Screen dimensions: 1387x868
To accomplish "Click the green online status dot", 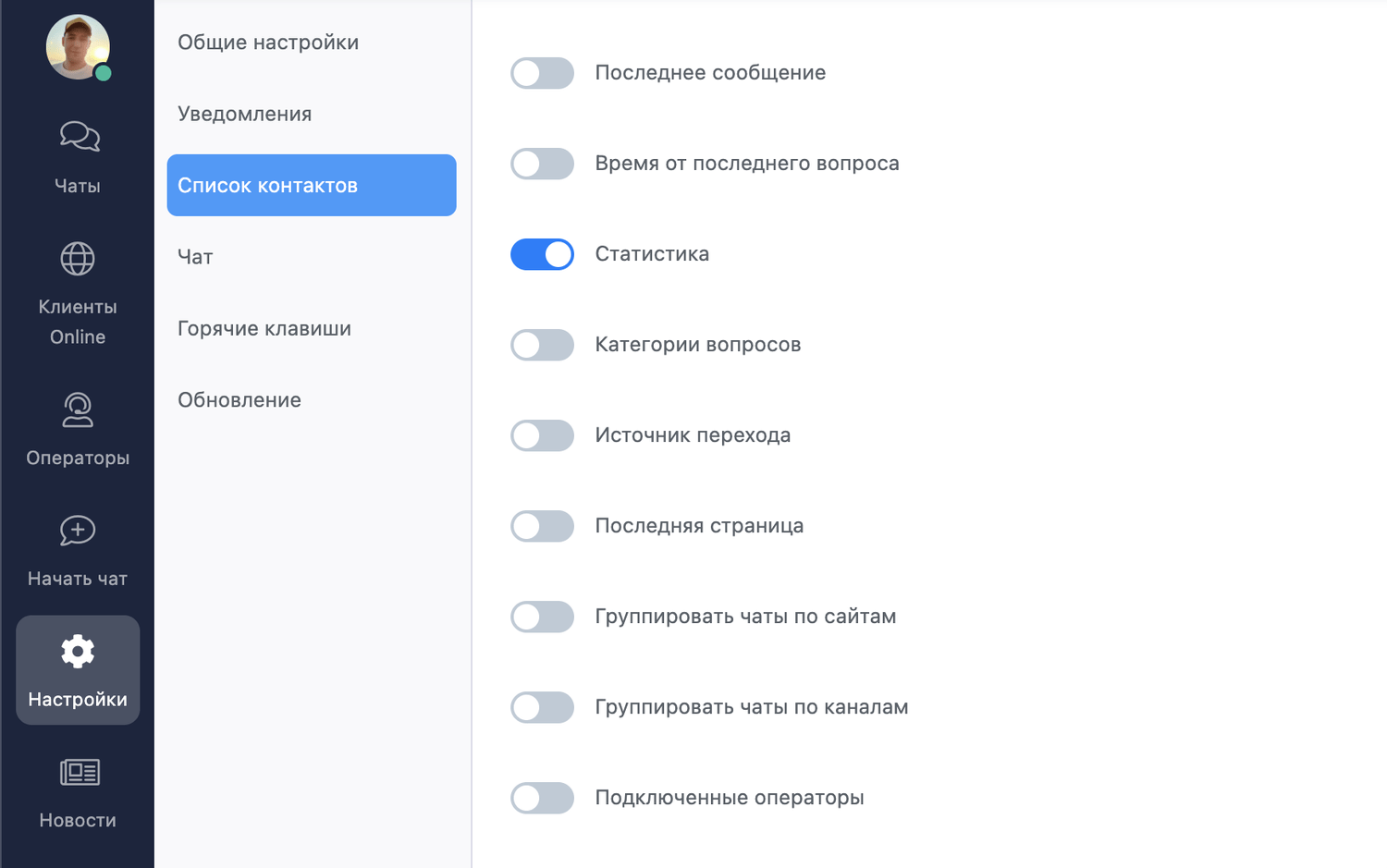I will pyautogui.click(x=104, y=73).
